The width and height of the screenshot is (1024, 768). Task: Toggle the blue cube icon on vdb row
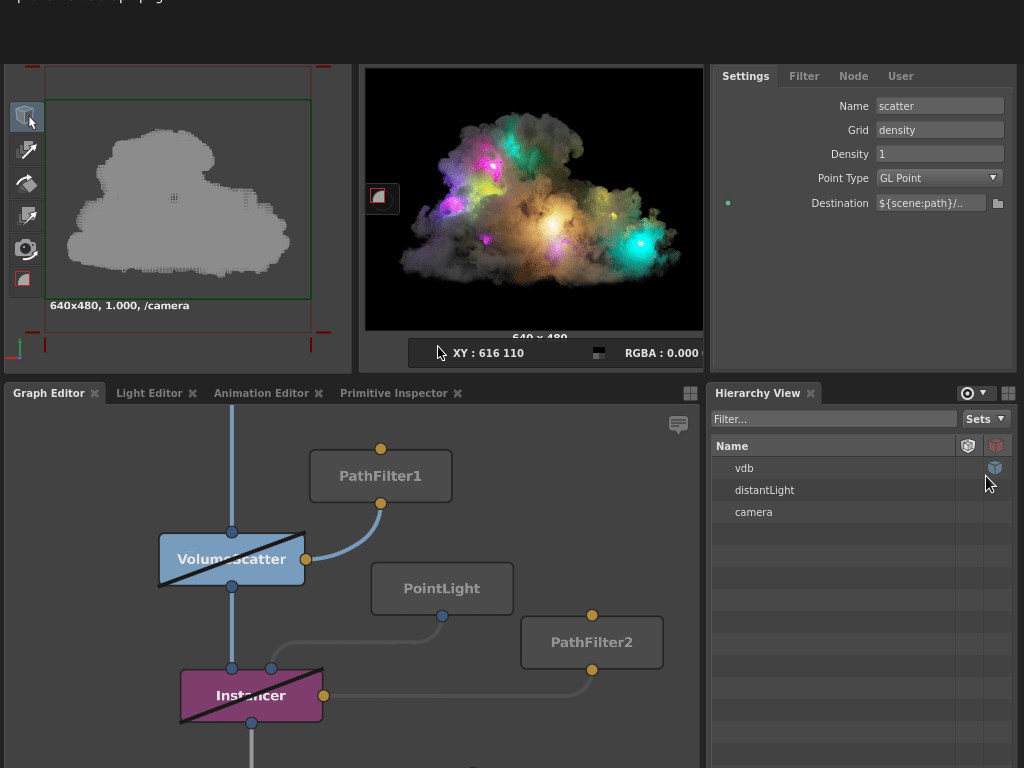pos(995,468)
